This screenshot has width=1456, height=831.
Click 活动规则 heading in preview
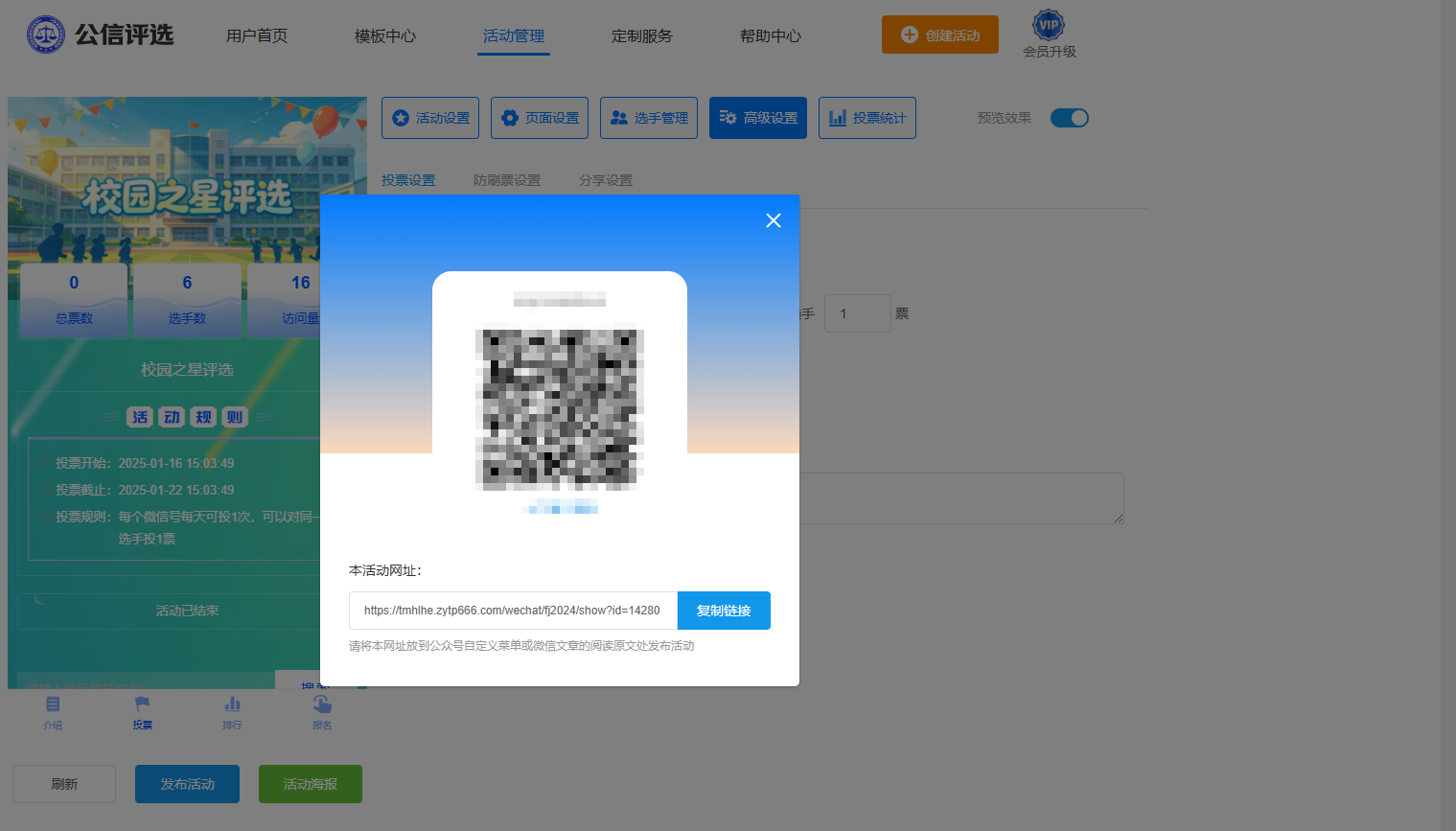click(x=187, y=417)
